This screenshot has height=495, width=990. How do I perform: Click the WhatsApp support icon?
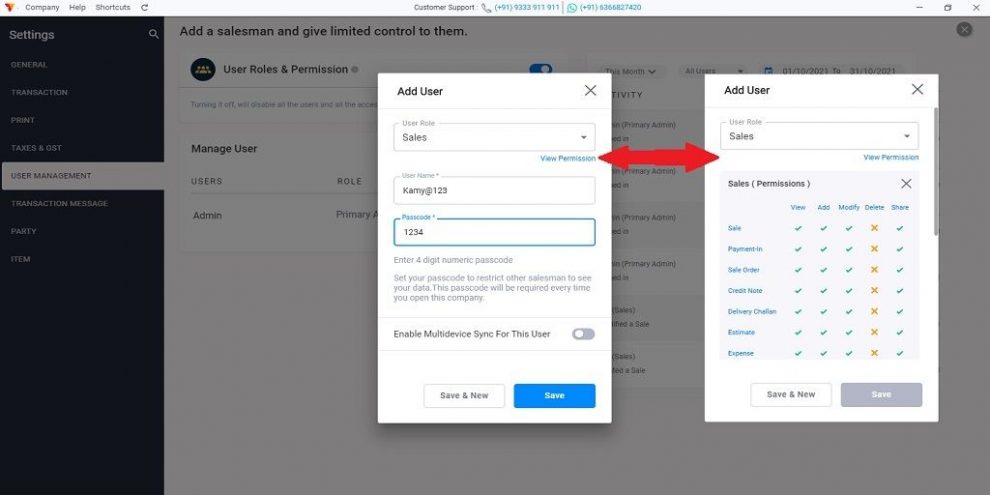pos(571,8)
